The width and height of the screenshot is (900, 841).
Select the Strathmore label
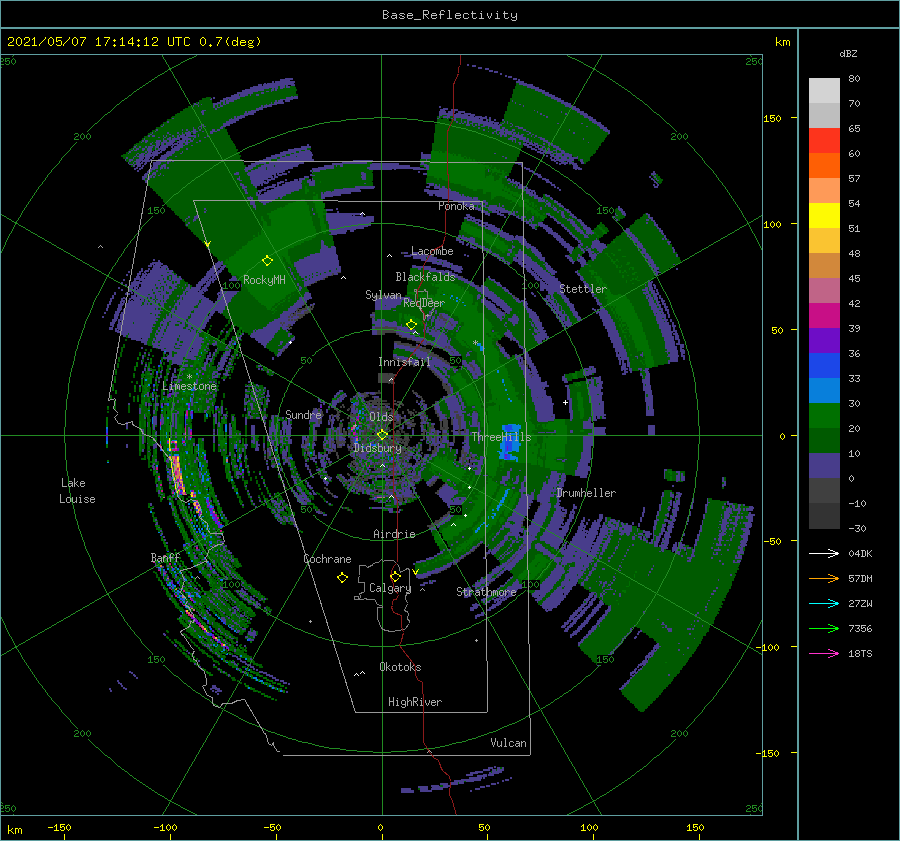pyautogui.click(x=486, y=592)
